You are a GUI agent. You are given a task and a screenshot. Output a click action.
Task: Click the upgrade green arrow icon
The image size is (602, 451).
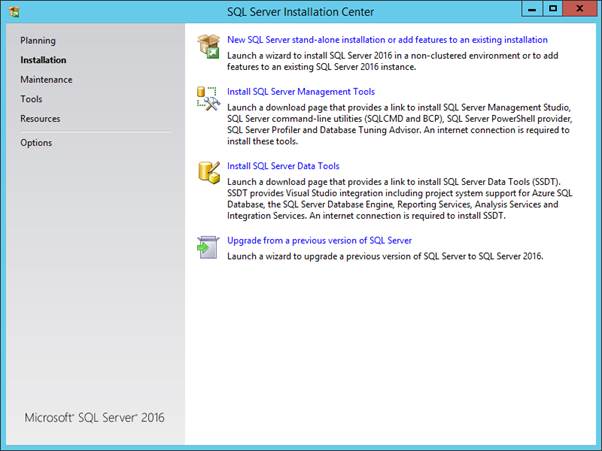[208, 247]
